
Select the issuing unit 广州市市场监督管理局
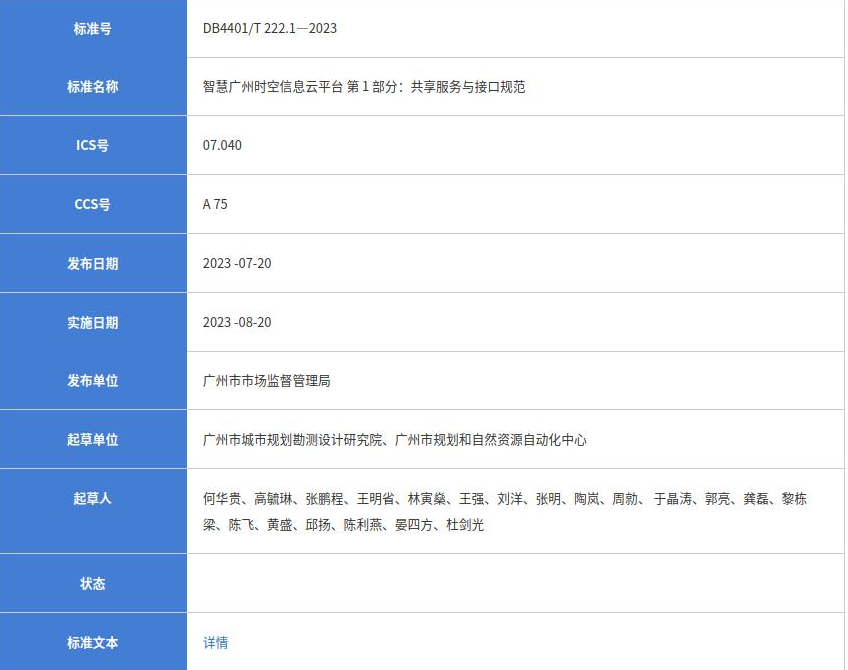point(267,381)
